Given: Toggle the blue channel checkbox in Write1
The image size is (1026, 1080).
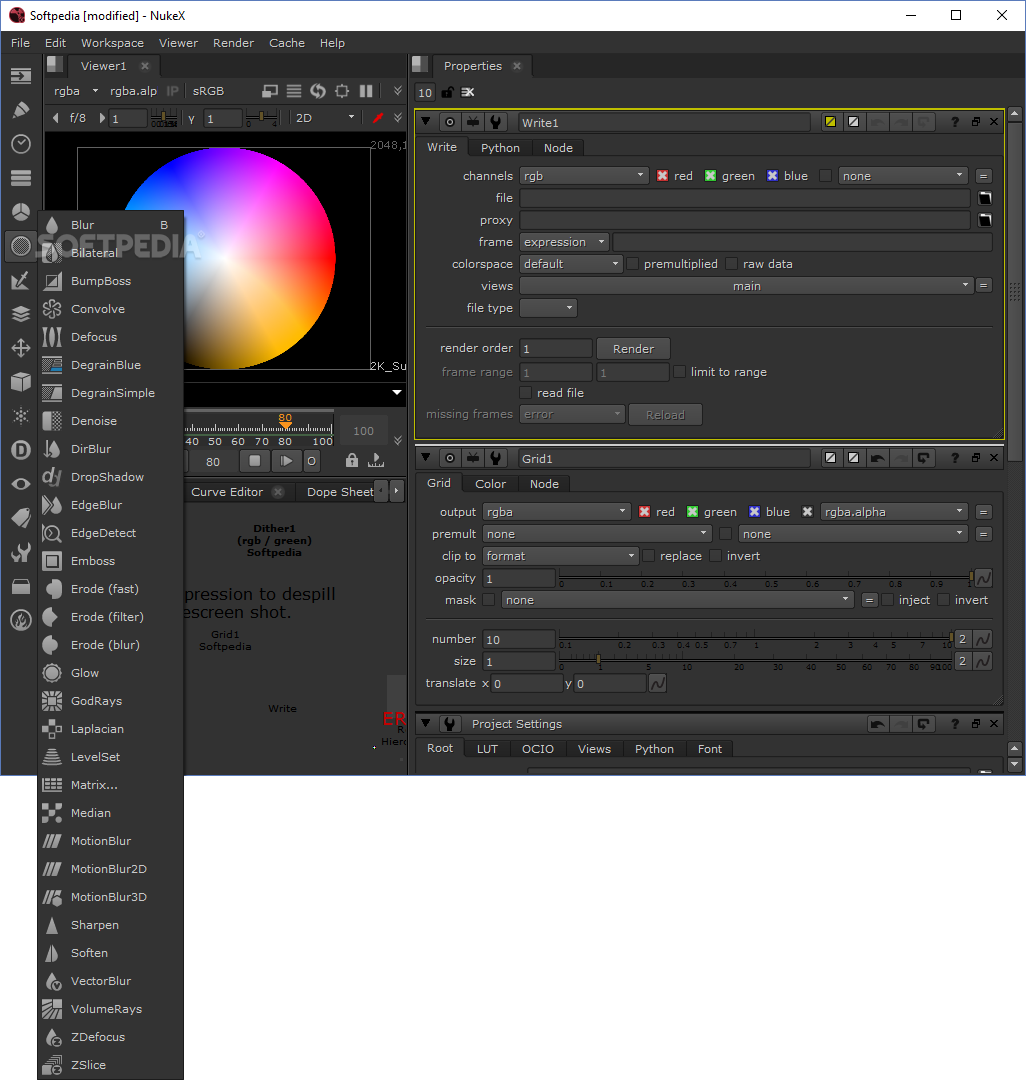Looking at the screenshot, I should [x=773, y=176].
